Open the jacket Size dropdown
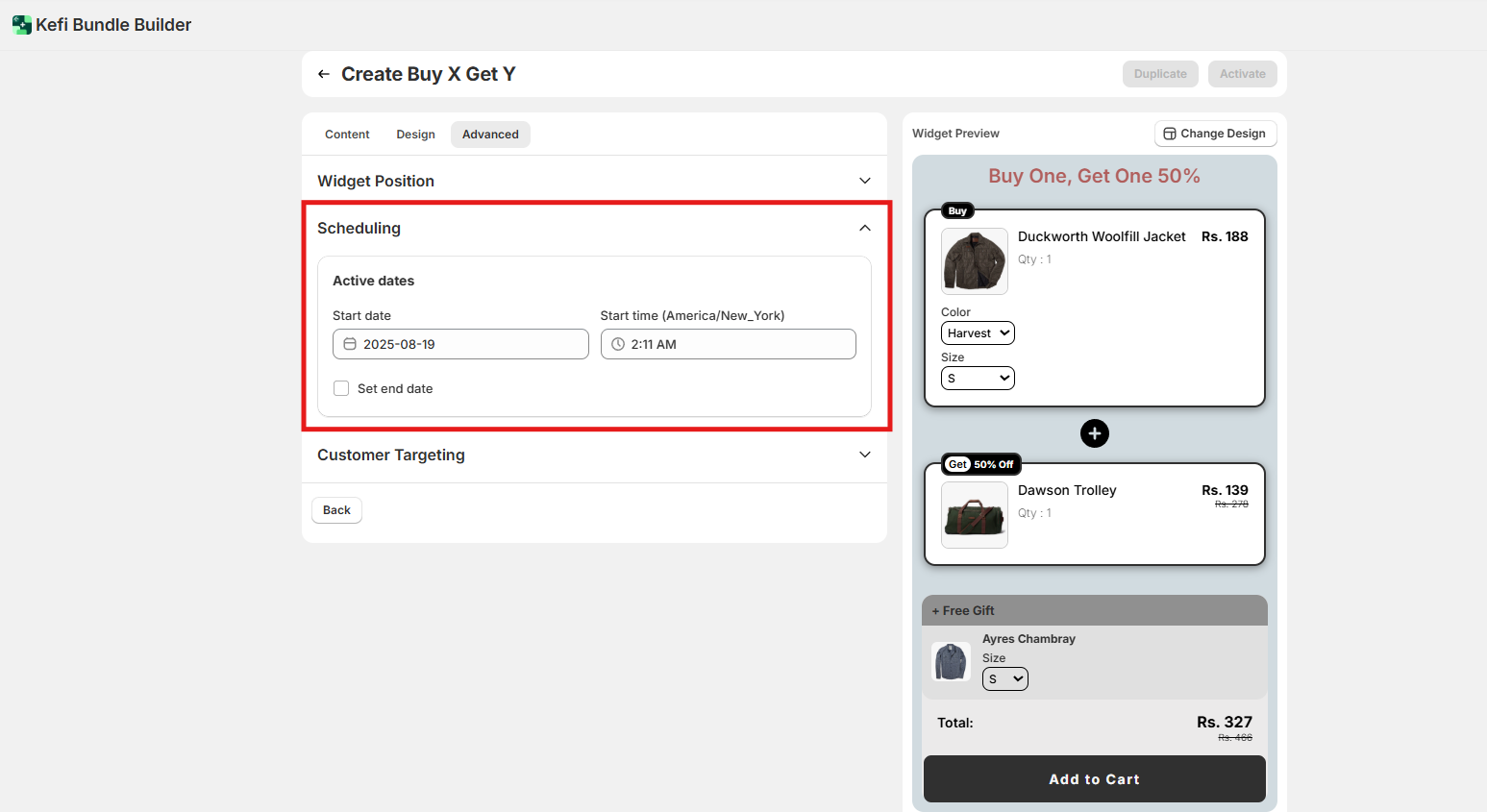This screenshot has height=812, width=1487. tap(978, 379)
